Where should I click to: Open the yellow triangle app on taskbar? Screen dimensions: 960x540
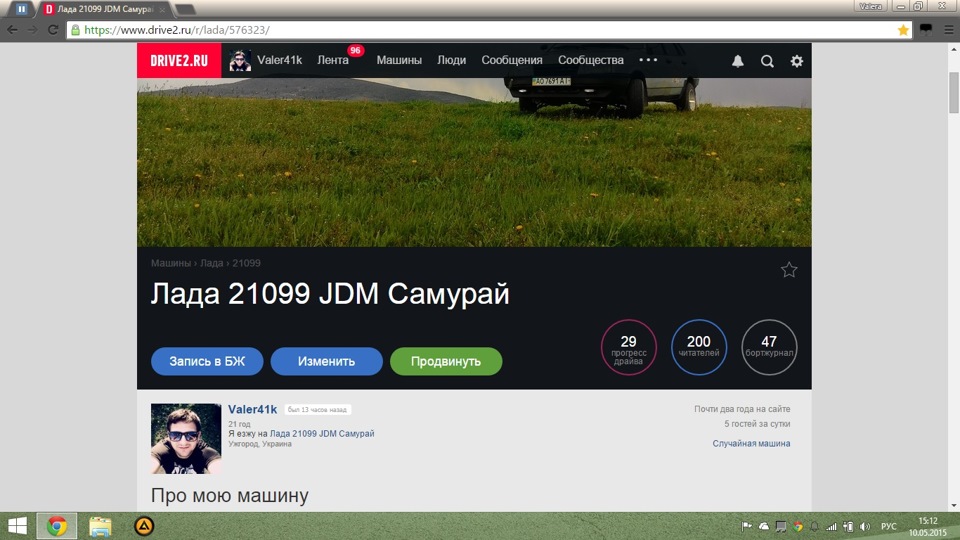coord(144,526)
